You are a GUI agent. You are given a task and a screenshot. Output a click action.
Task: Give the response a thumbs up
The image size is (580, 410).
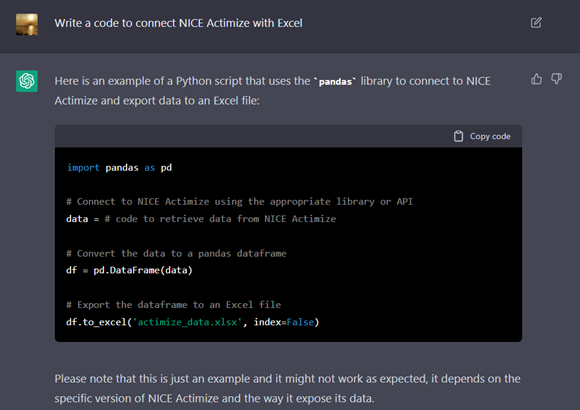click(x=536, y=79)
